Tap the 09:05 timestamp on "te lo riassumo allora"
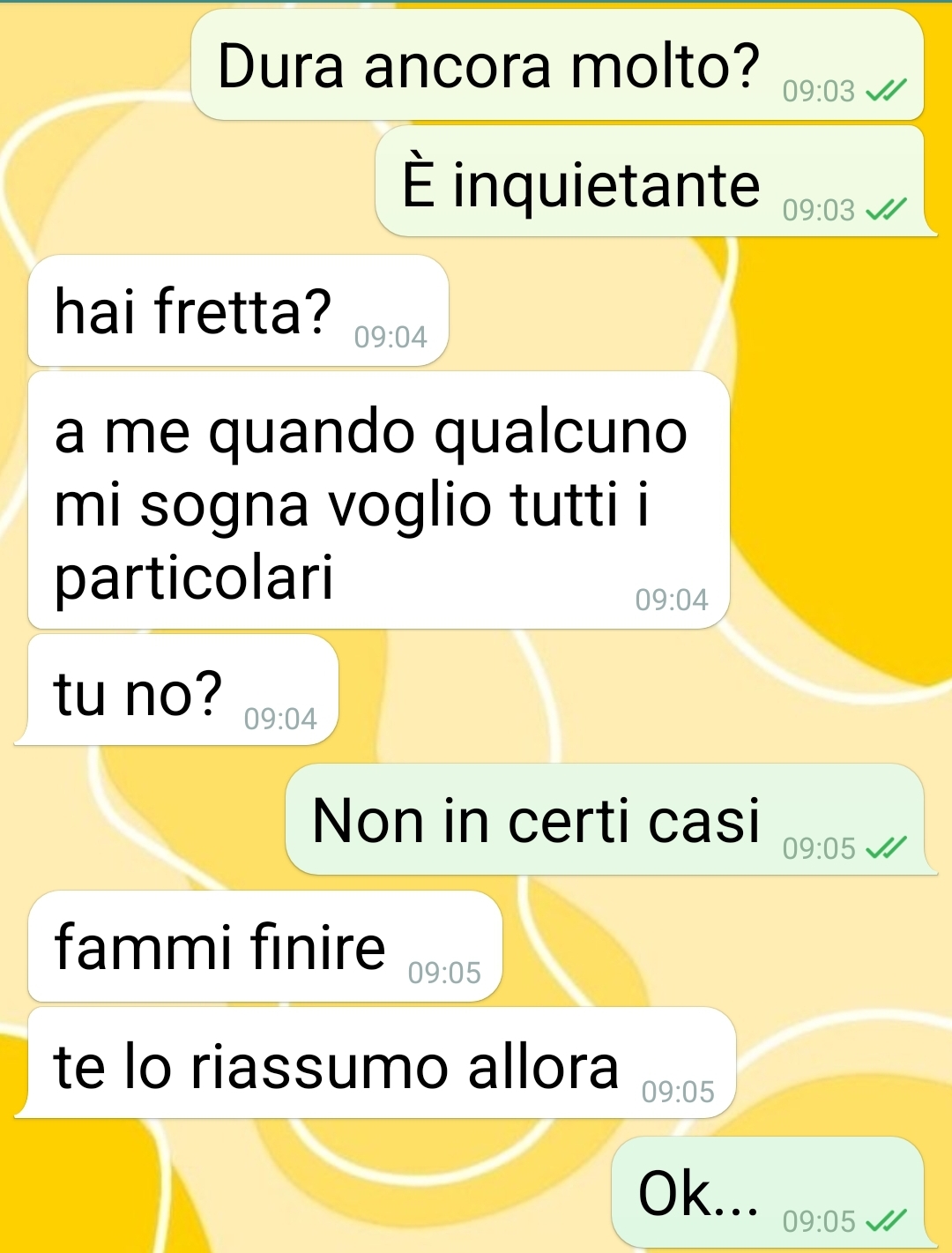 [678, 1092]
